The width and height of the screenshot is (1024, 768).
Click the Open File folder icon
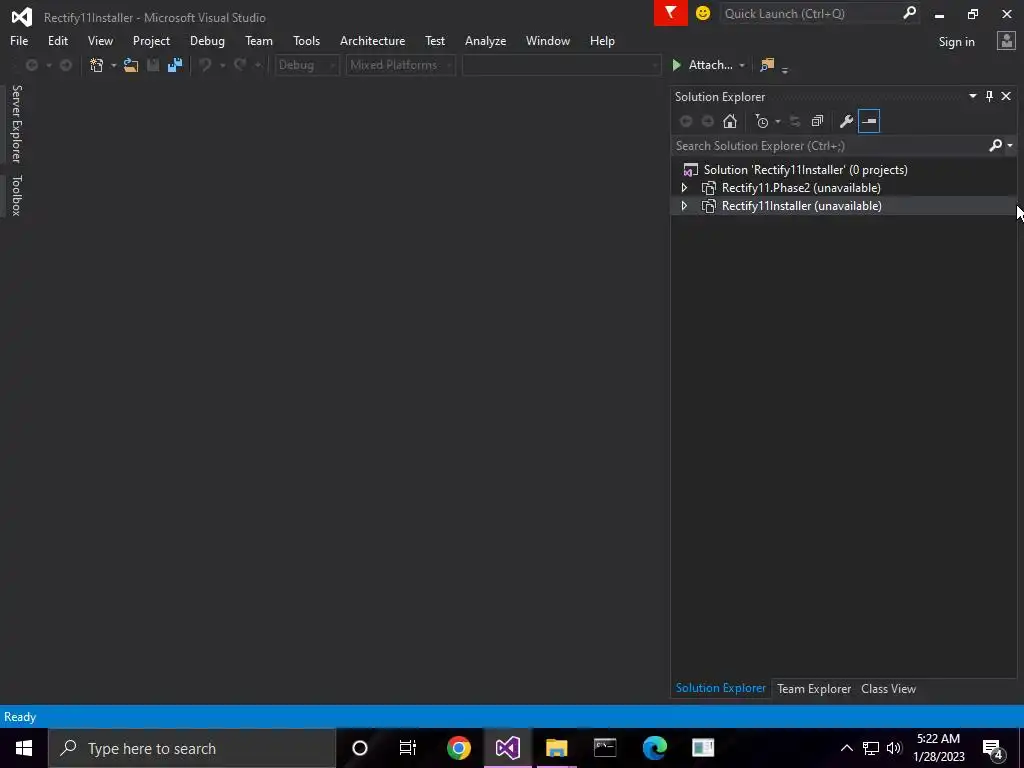point(131,65)
